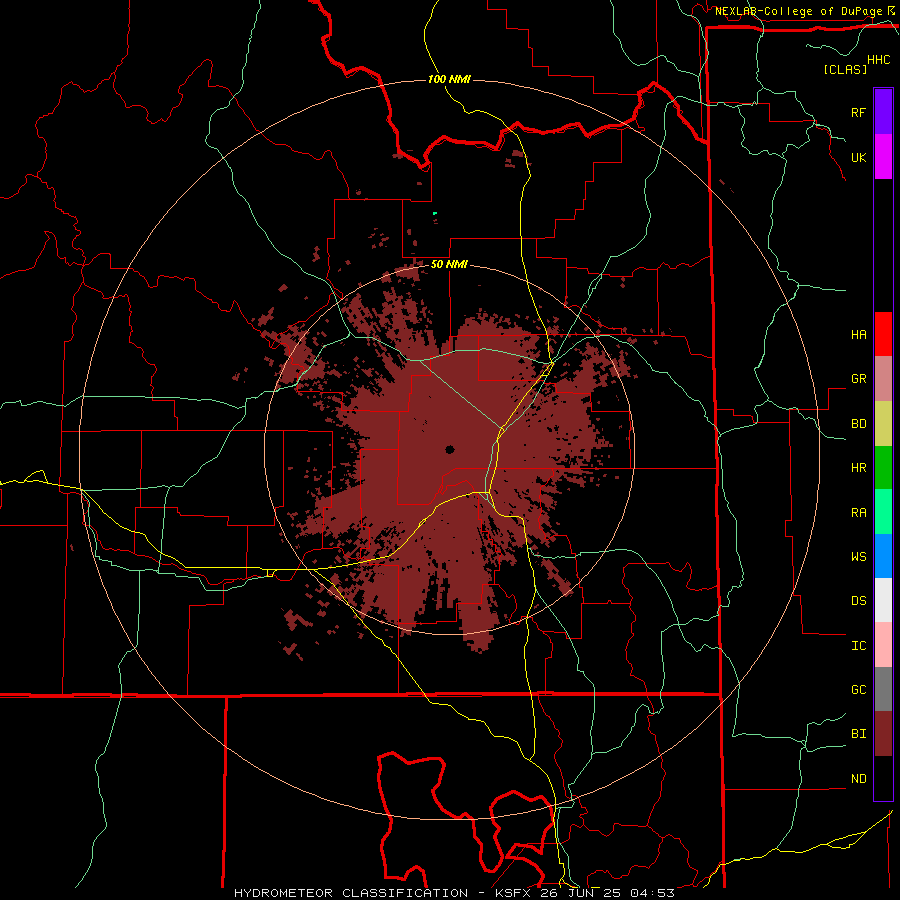Image resolution: width=900 pixels, height=900 pixels.
Task: Click the brown BI legend swatch
Action: [x=883, y=734]
